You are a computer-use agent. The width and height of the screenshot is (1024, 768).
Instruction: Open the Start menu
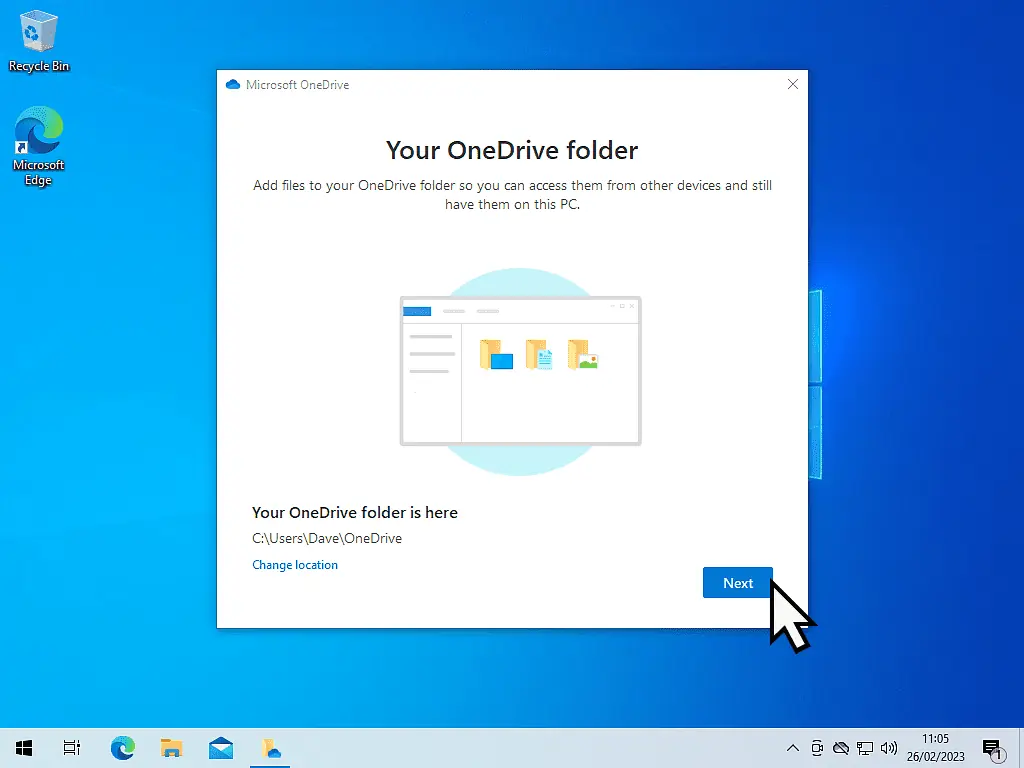tap(23, 747)
